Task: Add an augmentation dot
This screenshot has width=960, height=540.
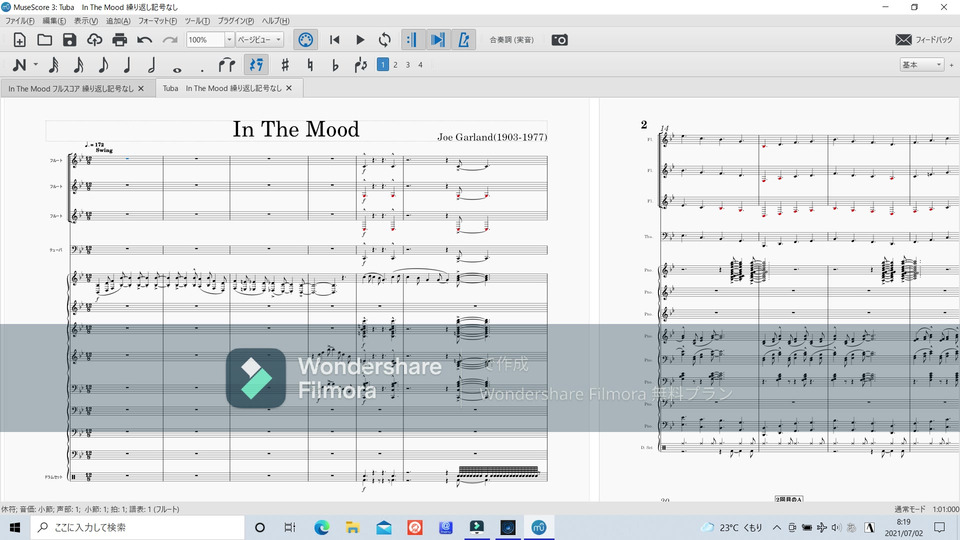Action: pos(201,69)
